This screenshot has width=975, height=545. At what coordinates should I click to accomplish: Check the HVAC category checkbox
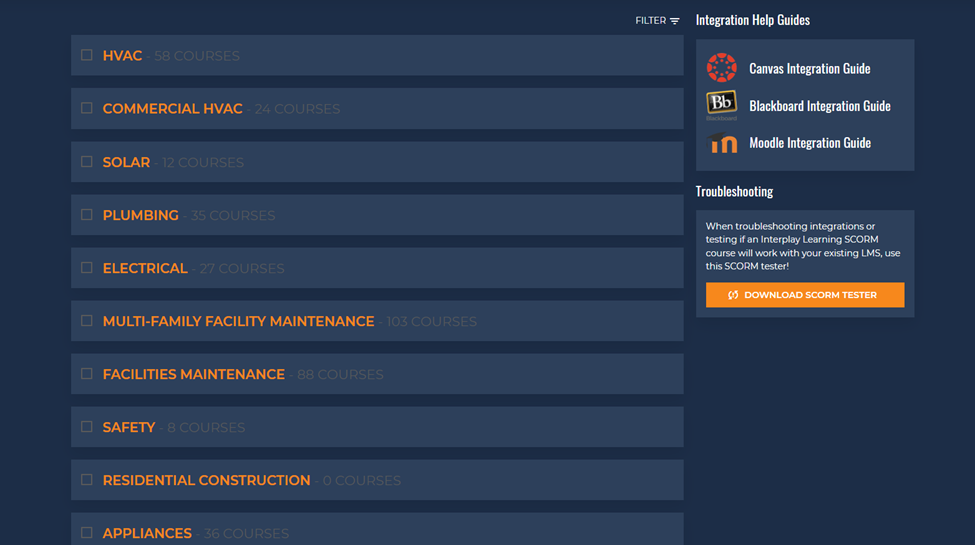click(86, 55)
